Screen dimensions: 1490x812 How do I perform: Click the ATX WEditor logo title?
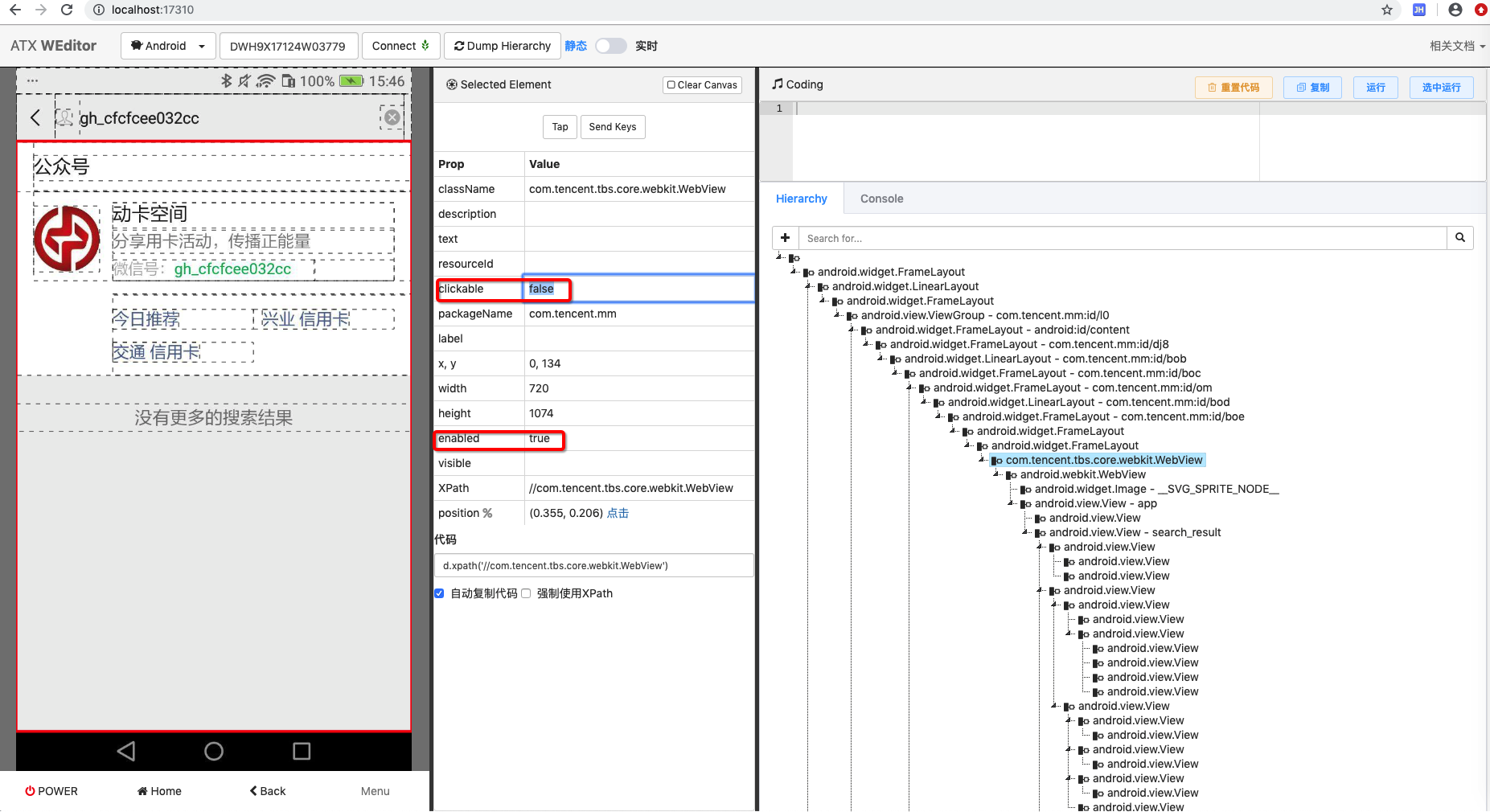tap(53, 46)
